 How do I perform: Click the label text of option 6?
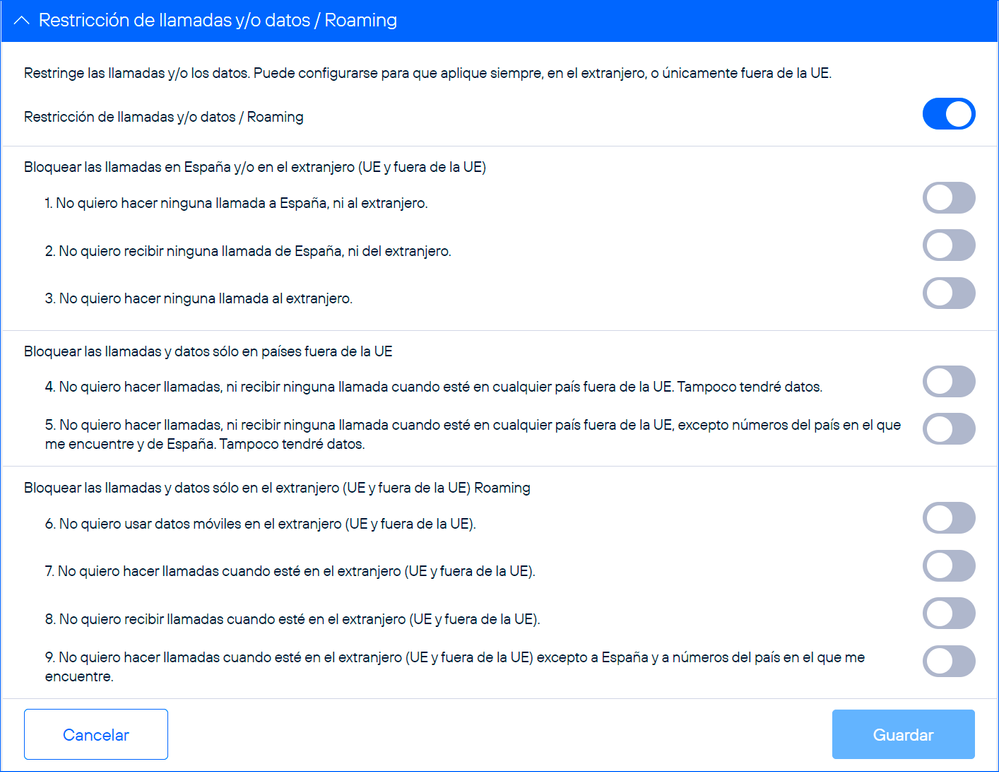[x=260, y=523]
